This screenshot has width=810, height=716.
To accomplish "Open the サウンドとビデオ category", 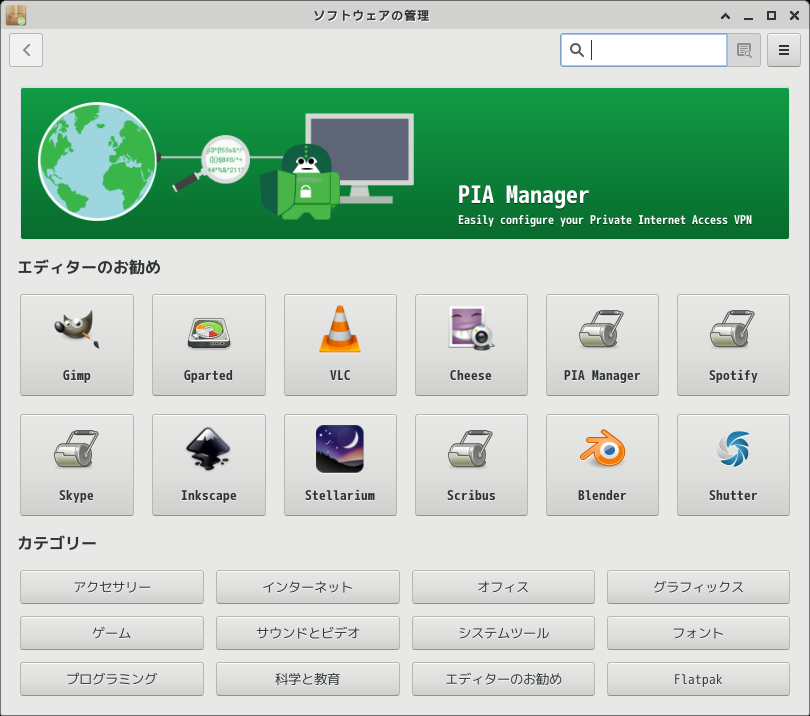I will point(307,633).
